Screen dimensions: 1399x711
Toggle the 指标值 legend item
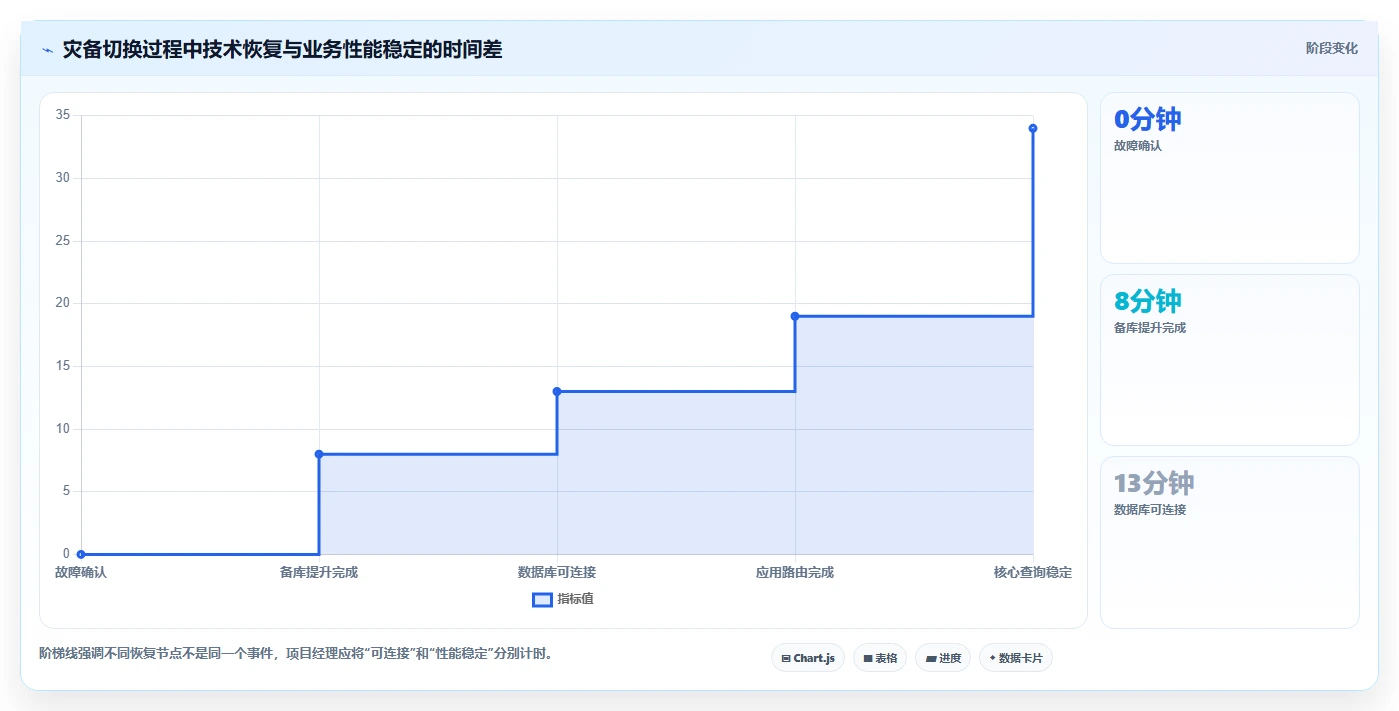(x=562, y=599)
